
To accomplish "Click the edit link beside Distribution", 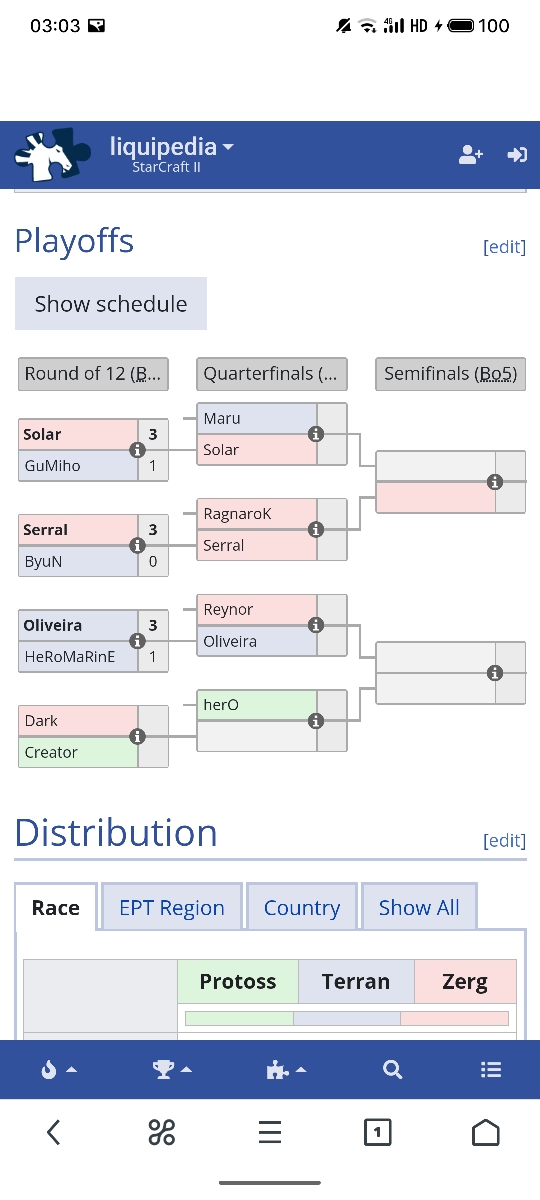I will [504, 840].
